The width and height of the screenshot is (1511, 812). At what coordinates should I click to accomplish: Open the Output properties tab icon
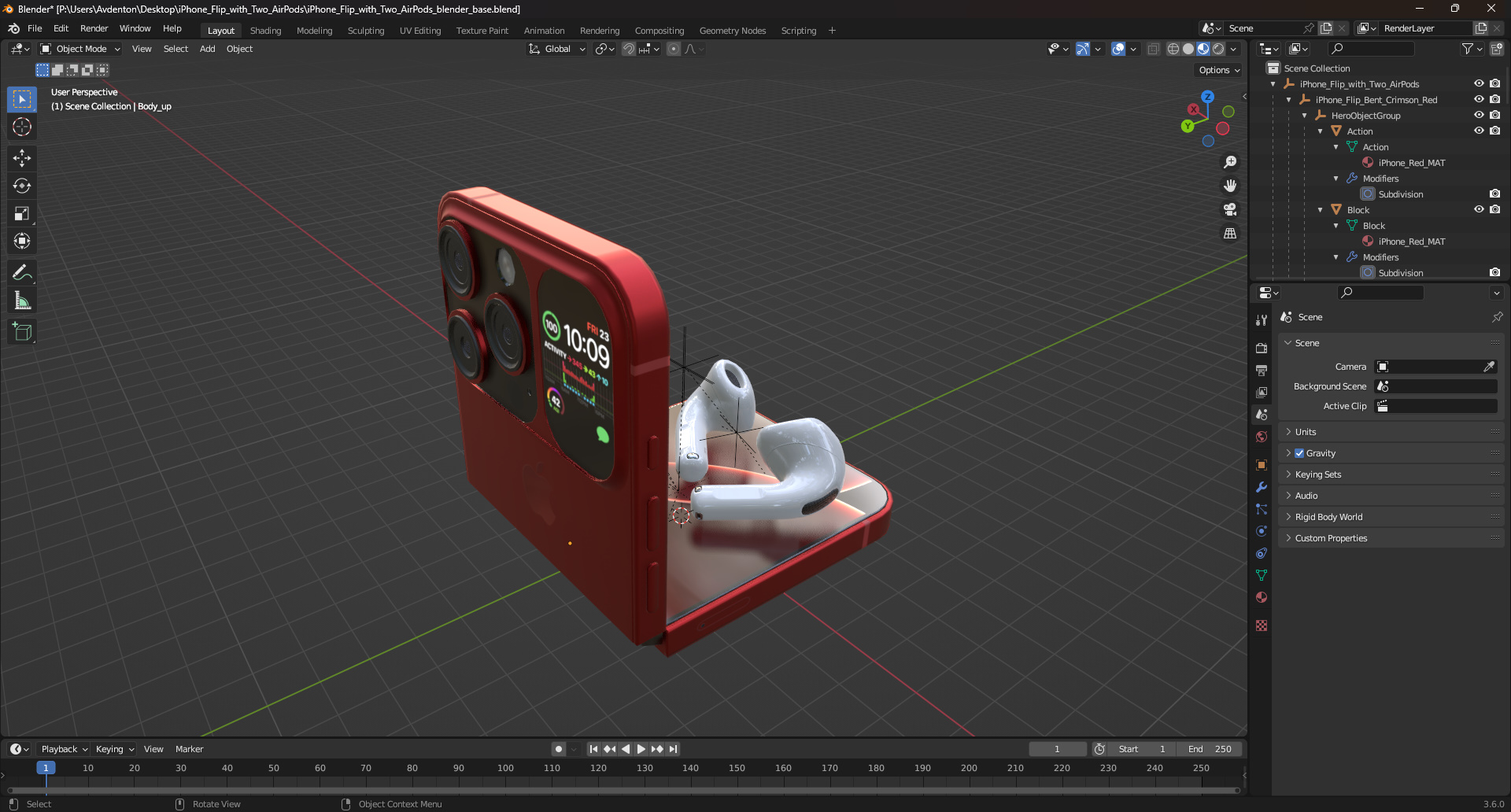pos(1262,370)
